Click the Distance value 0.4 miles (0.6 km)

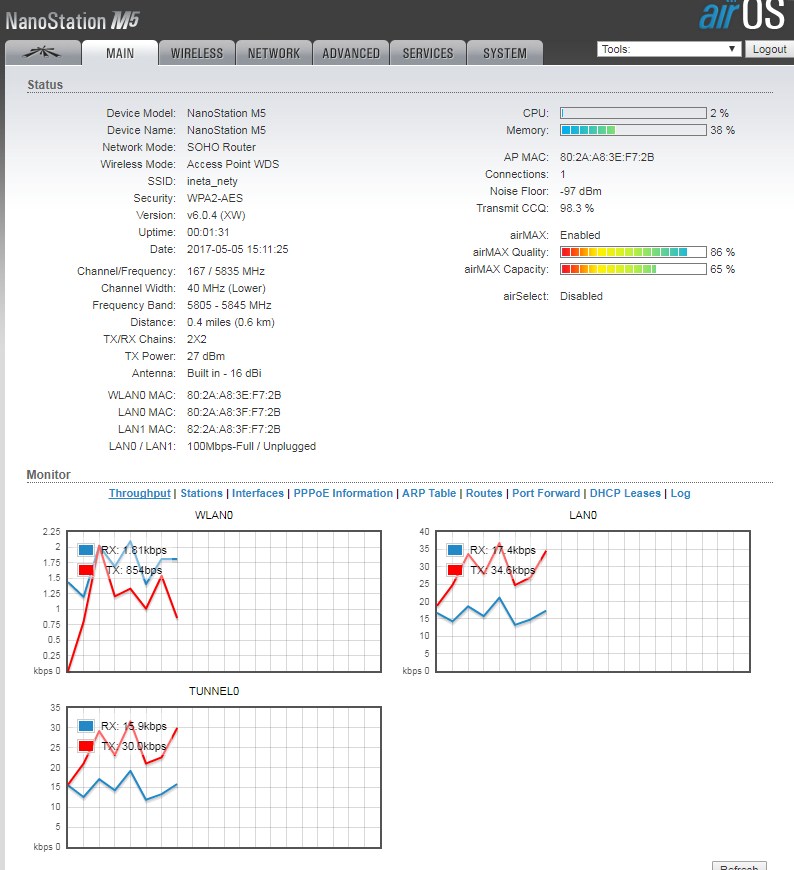click(x=231, y=322)
